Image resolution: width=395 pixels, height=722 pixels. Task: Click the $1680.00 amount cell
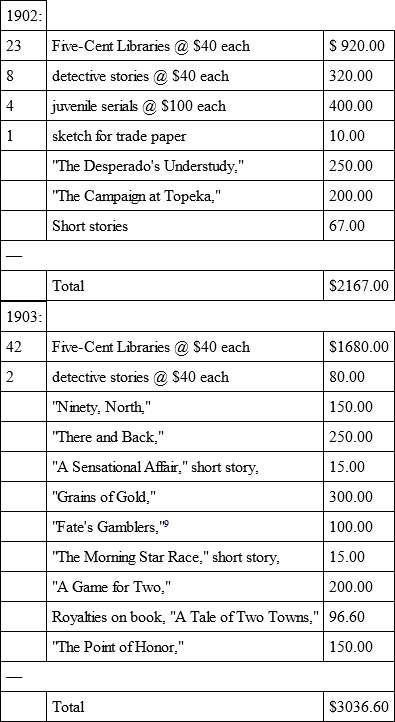tap(359, 346)
